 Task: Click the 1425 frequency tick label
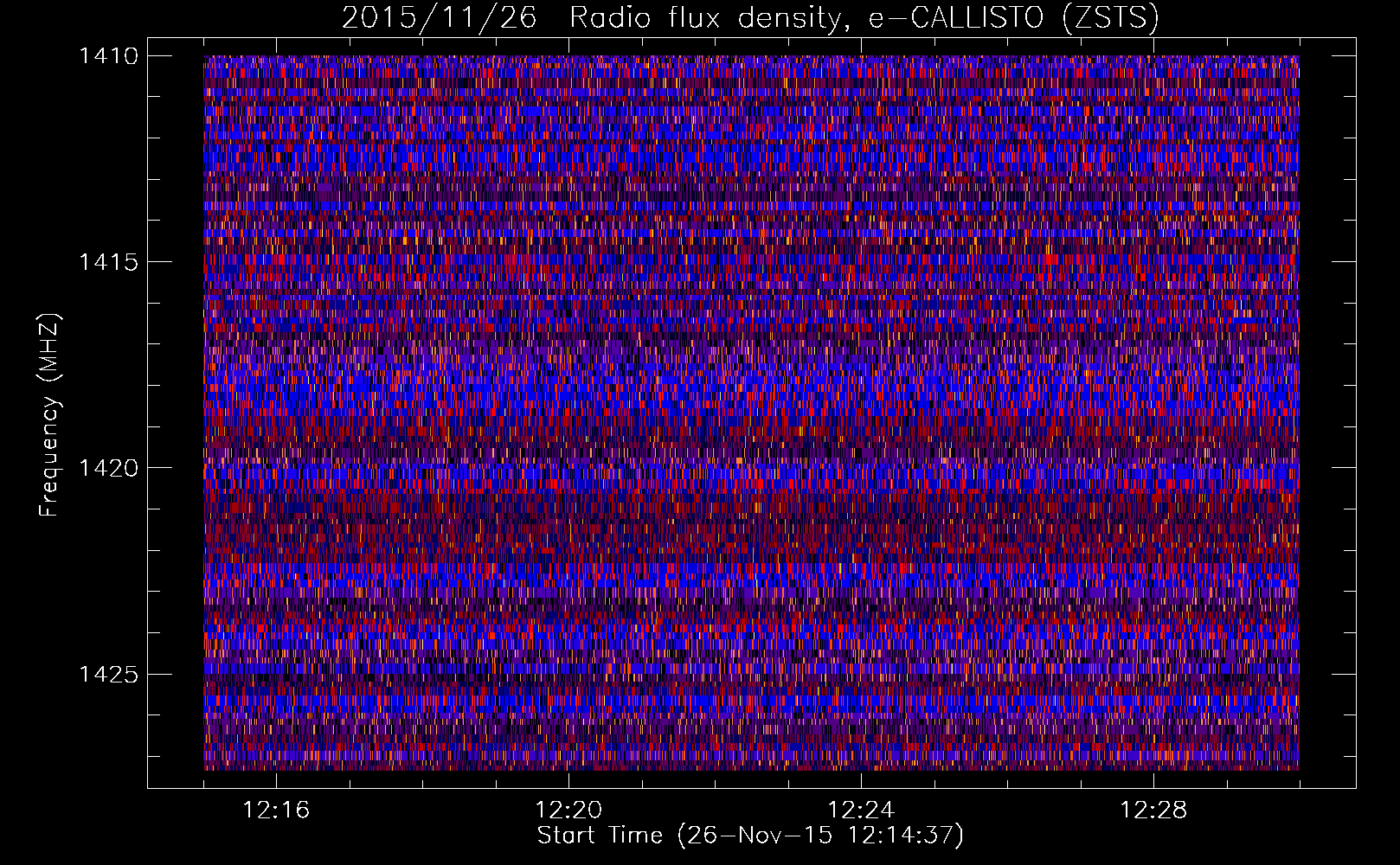(109, 674)
